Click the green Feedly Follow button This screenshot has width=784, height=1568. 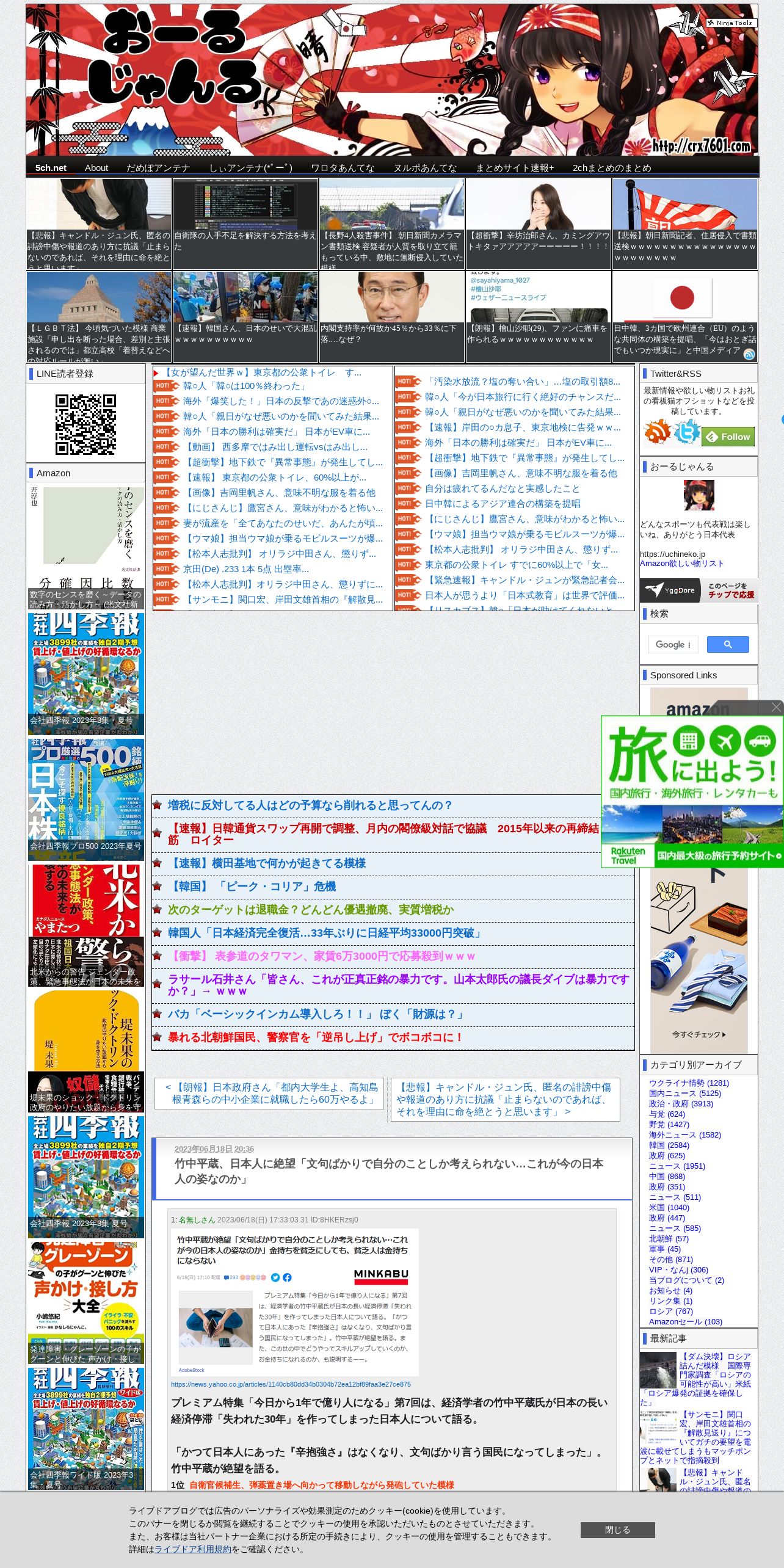pos(728,437)
